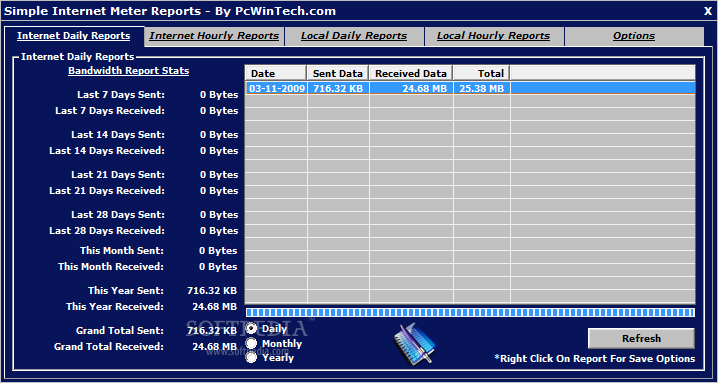The width and height of the screenshot is (718, 383).
Task: Click the notebook and pen report icon
Action: (x=414, y=344)
